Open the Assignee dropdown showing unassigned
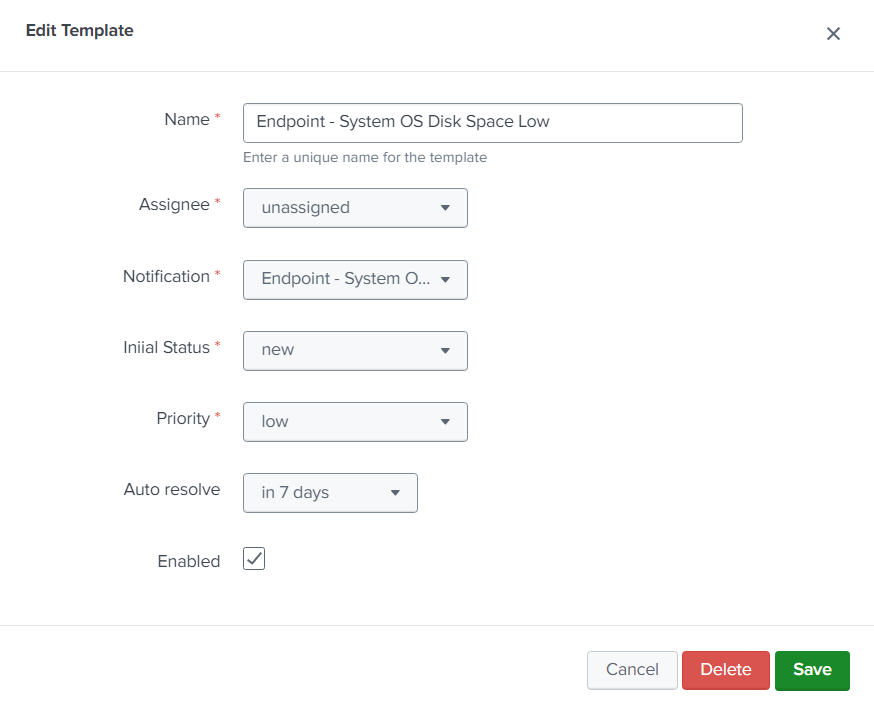Image resolution: width=874 pixels, height=710 pixels. click(x=355, y=208)
